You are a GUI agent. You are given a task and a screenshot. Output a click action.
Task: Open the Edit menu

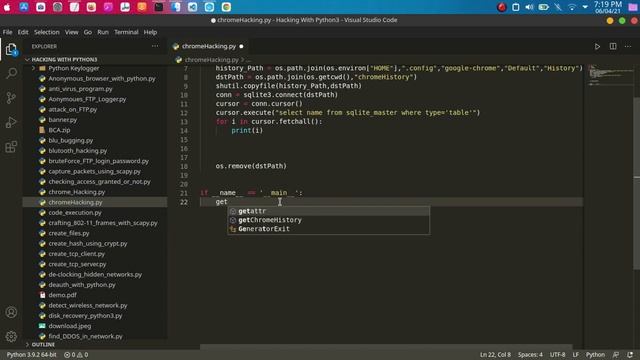(x=23, y=32)
